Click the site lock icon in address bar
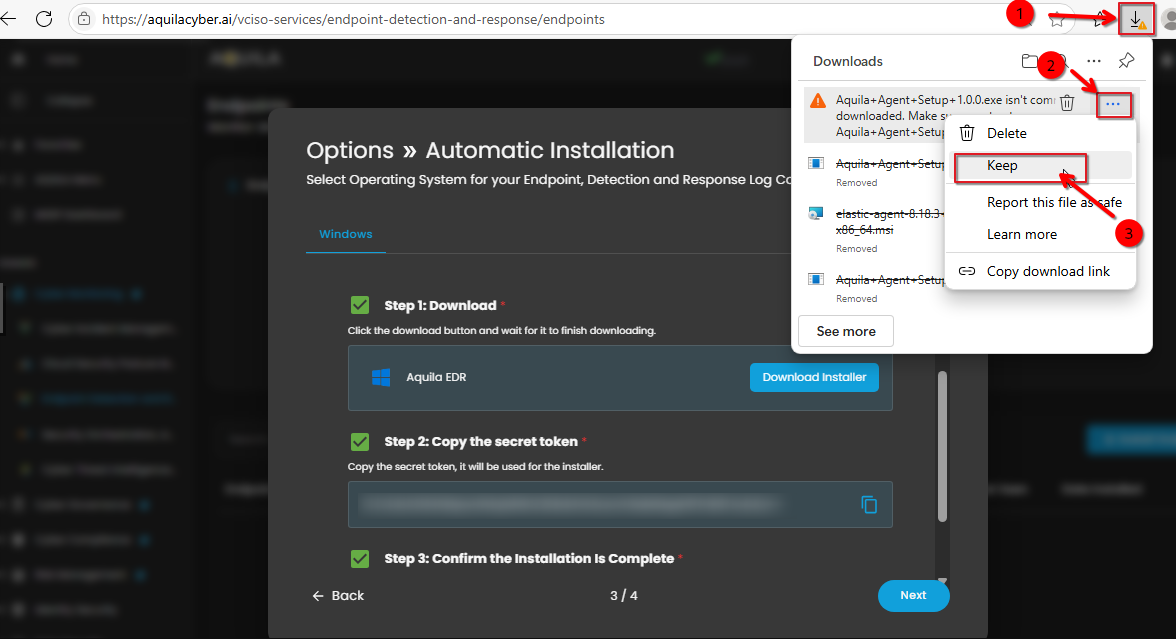 [x=84, y=19]
